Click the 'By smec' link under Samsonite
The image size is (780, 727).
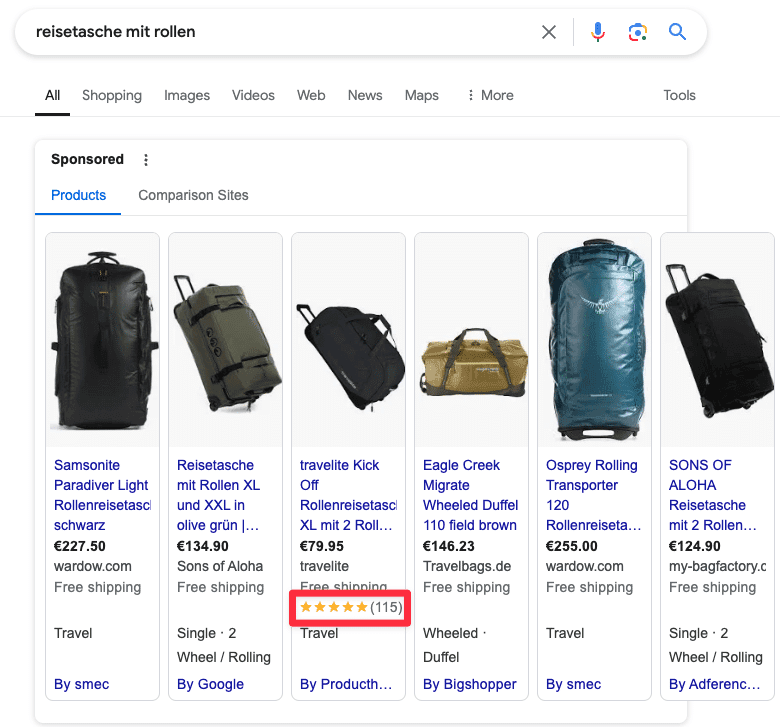coord(82,684)
